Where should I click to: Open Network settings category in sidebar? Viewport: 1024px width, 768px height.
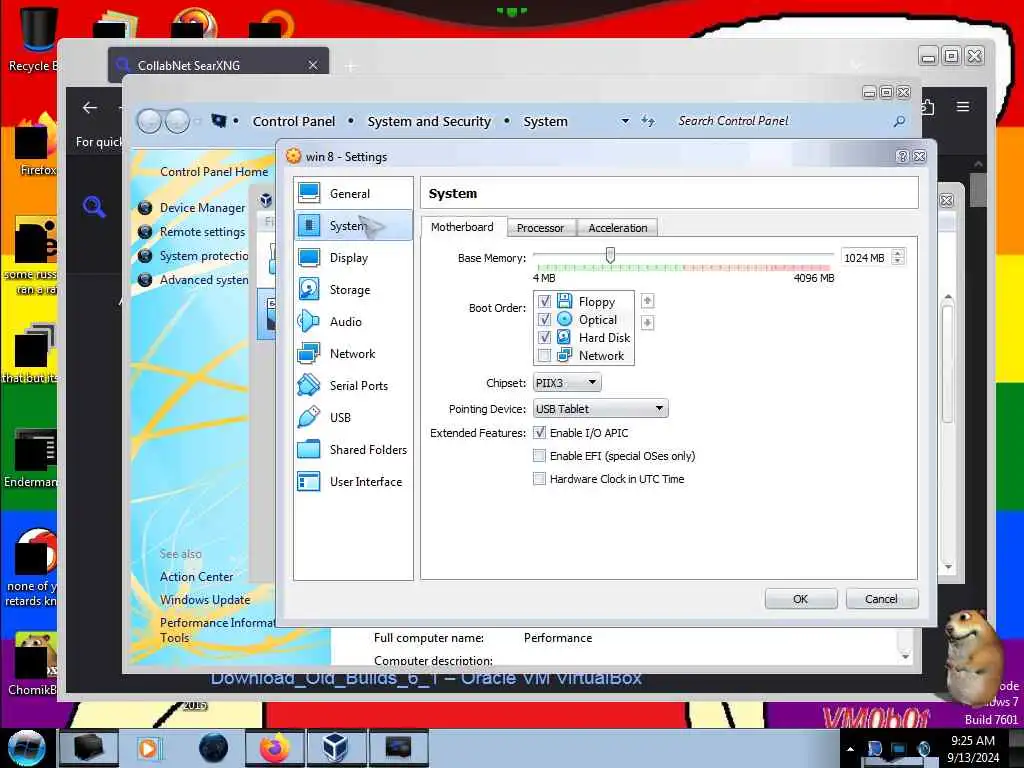353,353
